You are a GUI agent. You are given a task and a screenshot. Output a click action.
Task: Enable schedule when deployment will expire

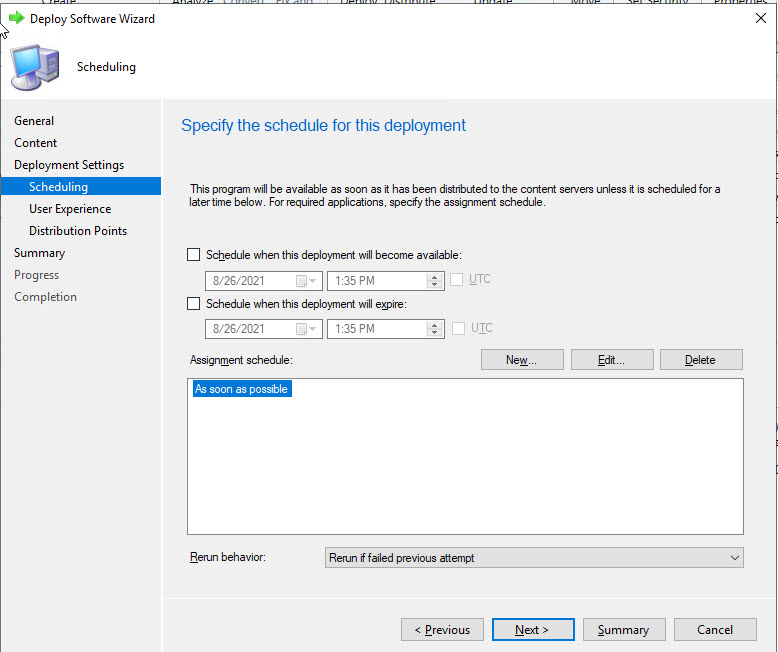194,304
